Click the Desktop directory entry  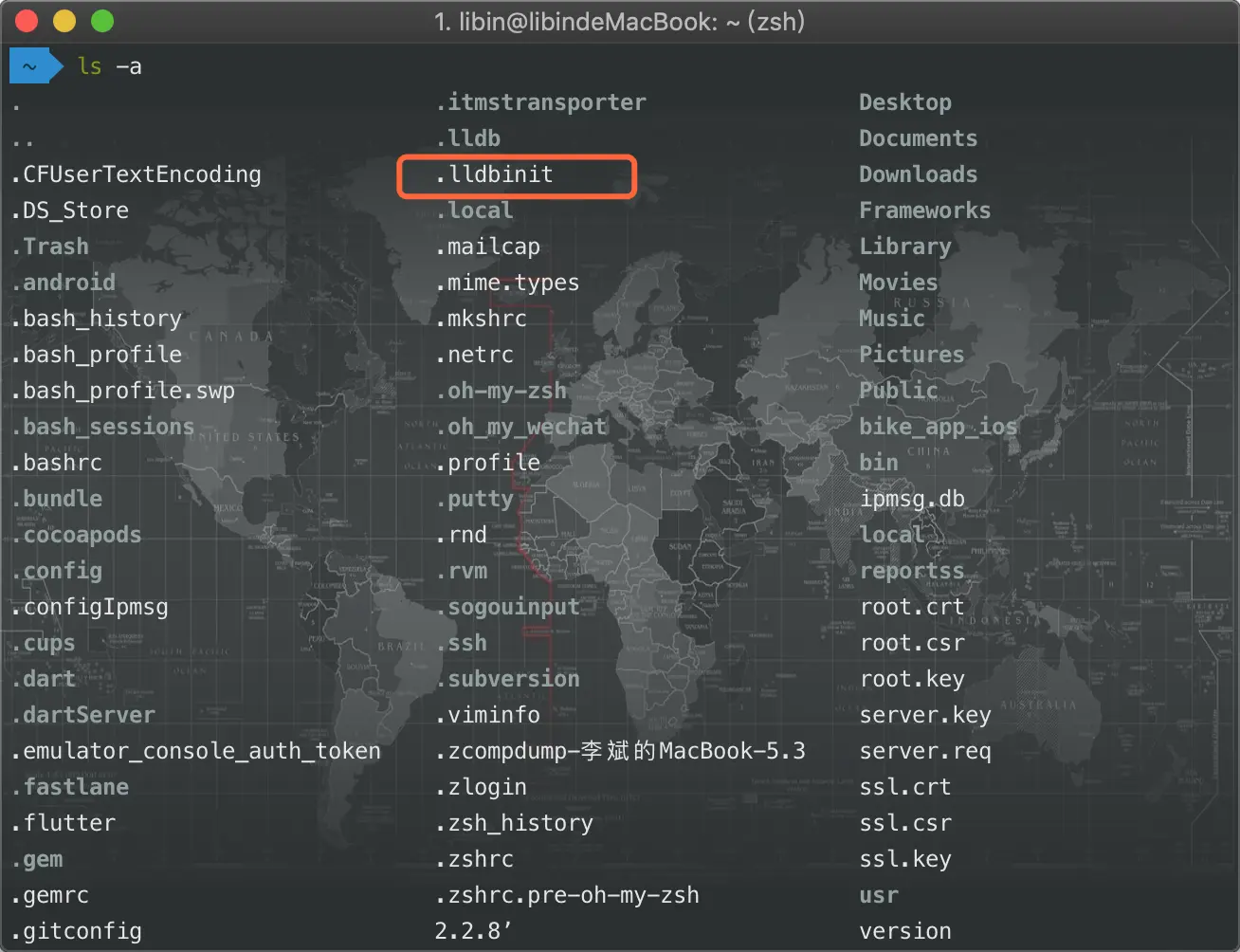pos(905,102)
